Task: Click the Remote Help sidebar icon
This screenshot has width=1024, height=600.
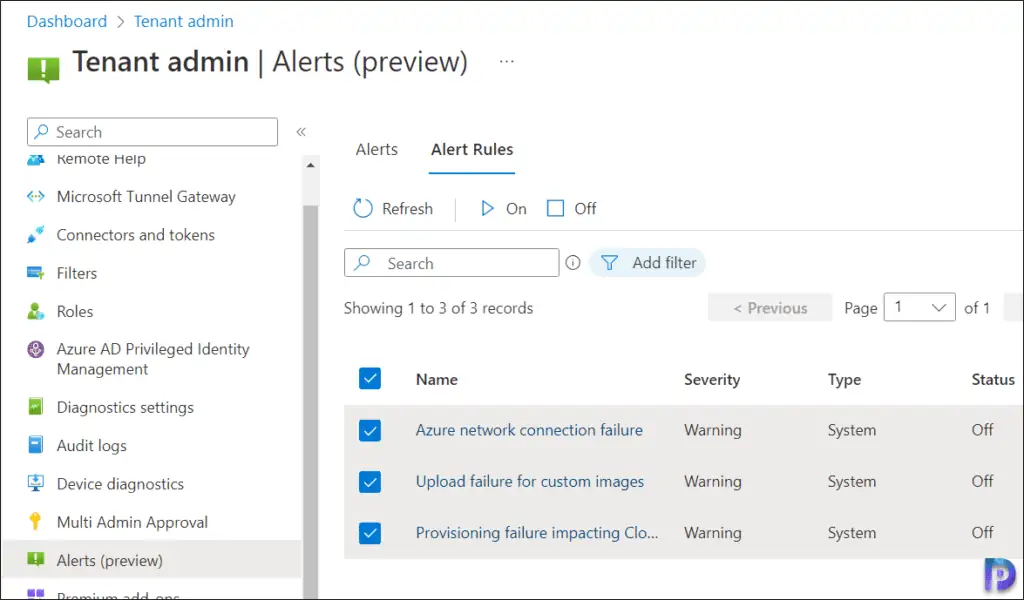Action: [x=35, y=159]
